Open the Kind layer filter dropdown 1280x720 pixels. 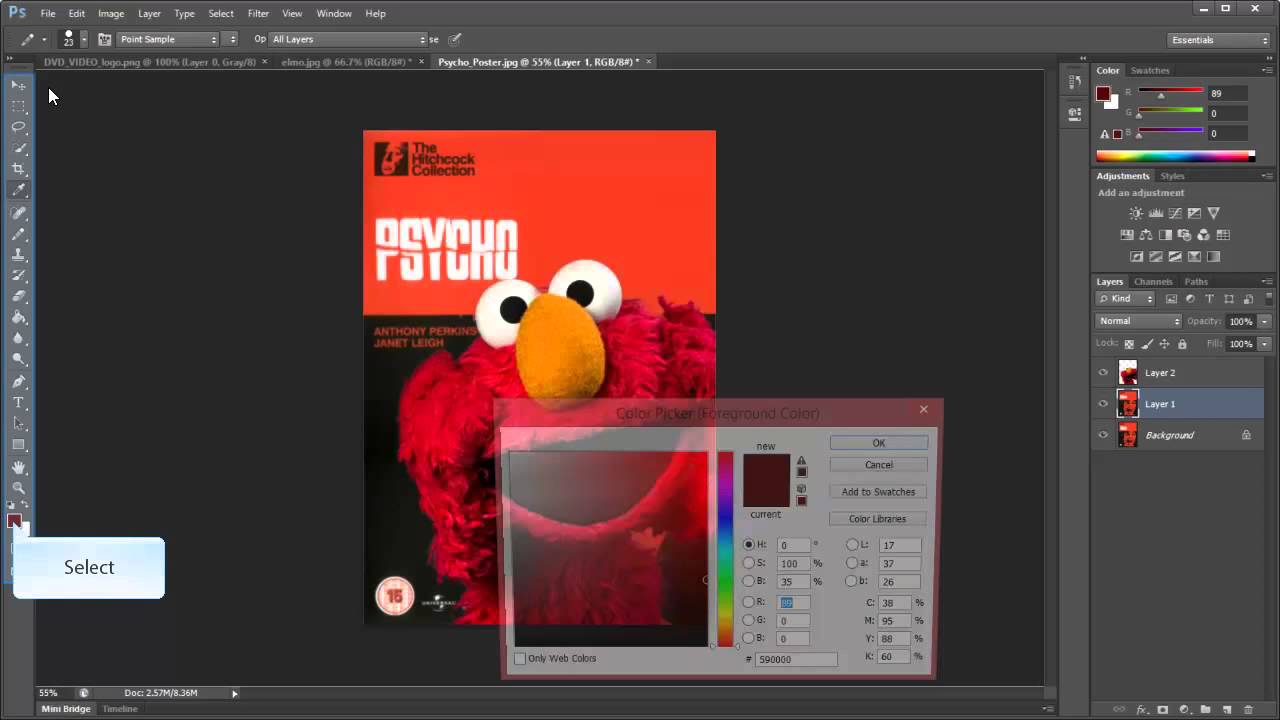(1127, 299)
